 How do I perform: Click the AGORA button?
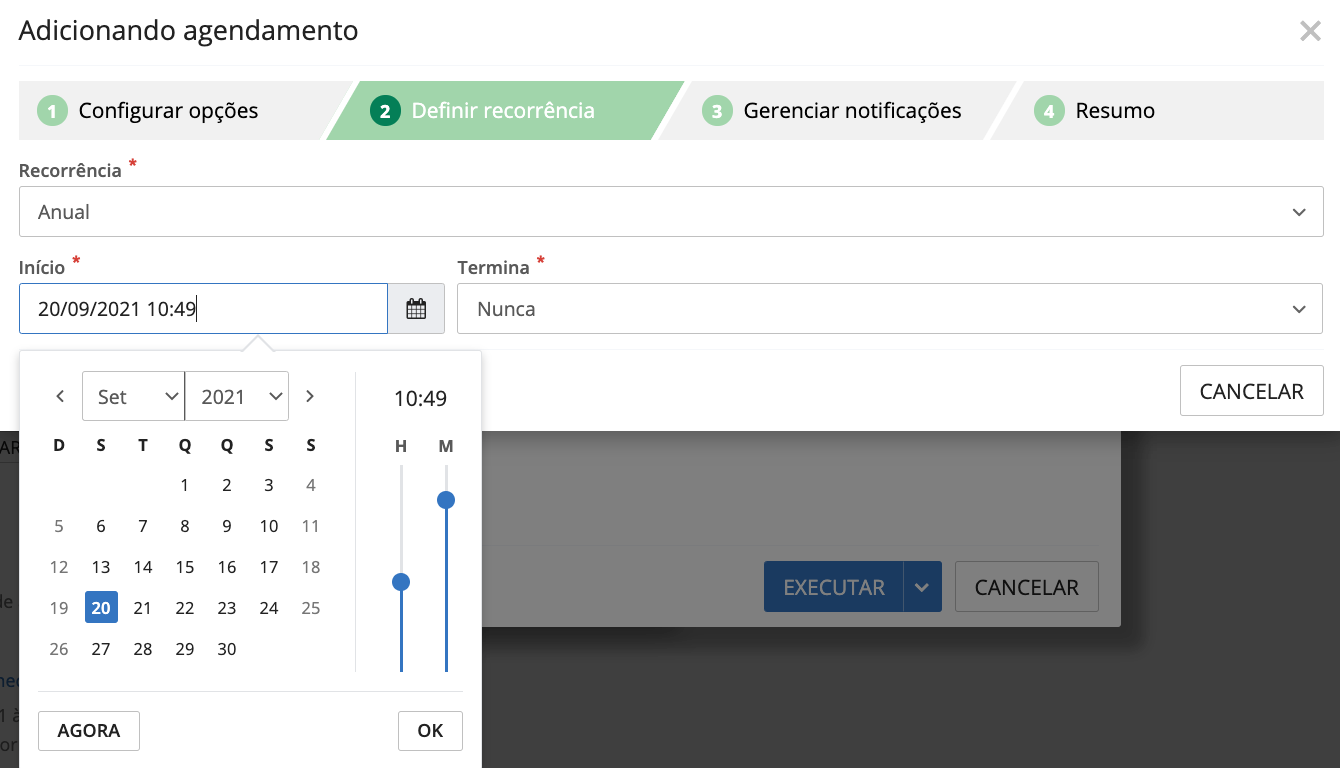coord(89,731)
